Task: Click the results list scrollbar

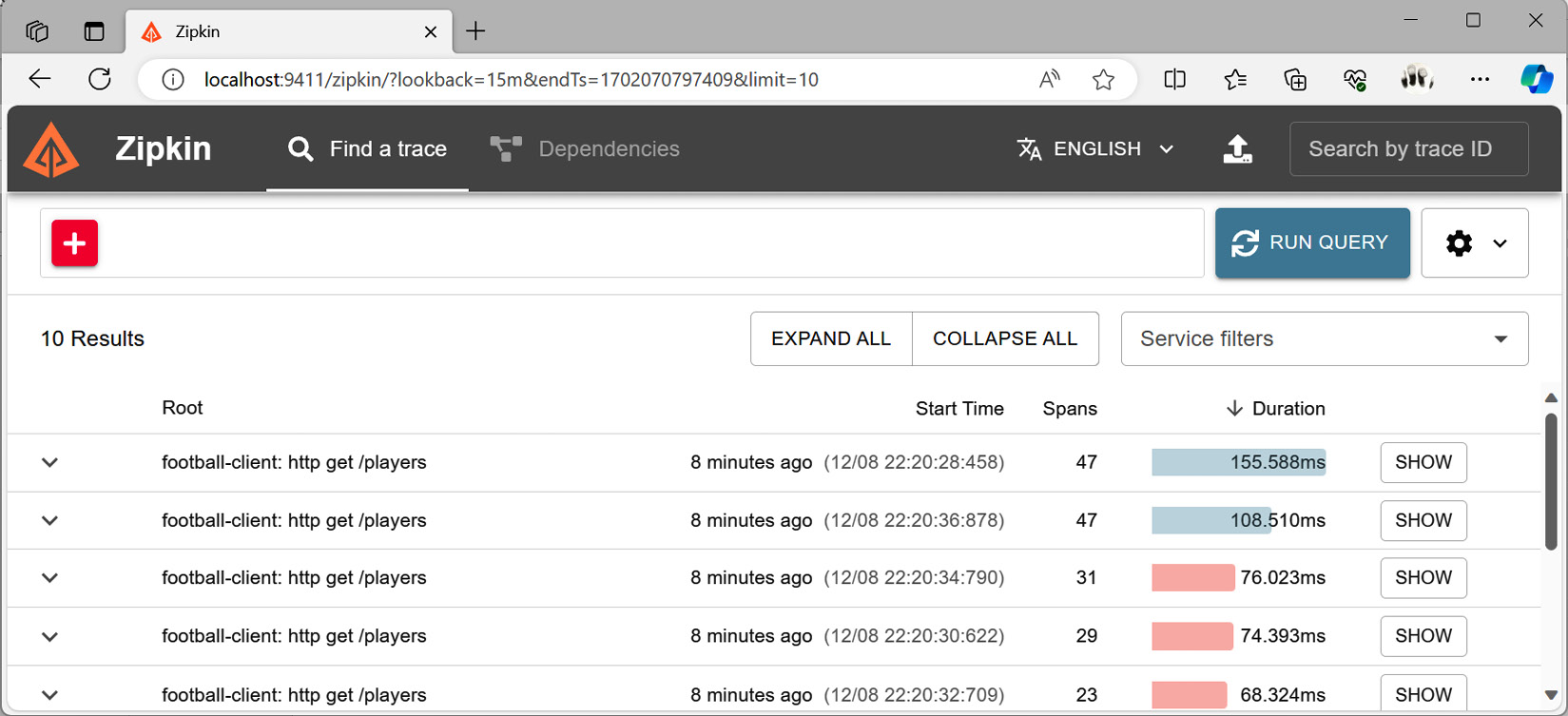Action: tap(1551, 481)
